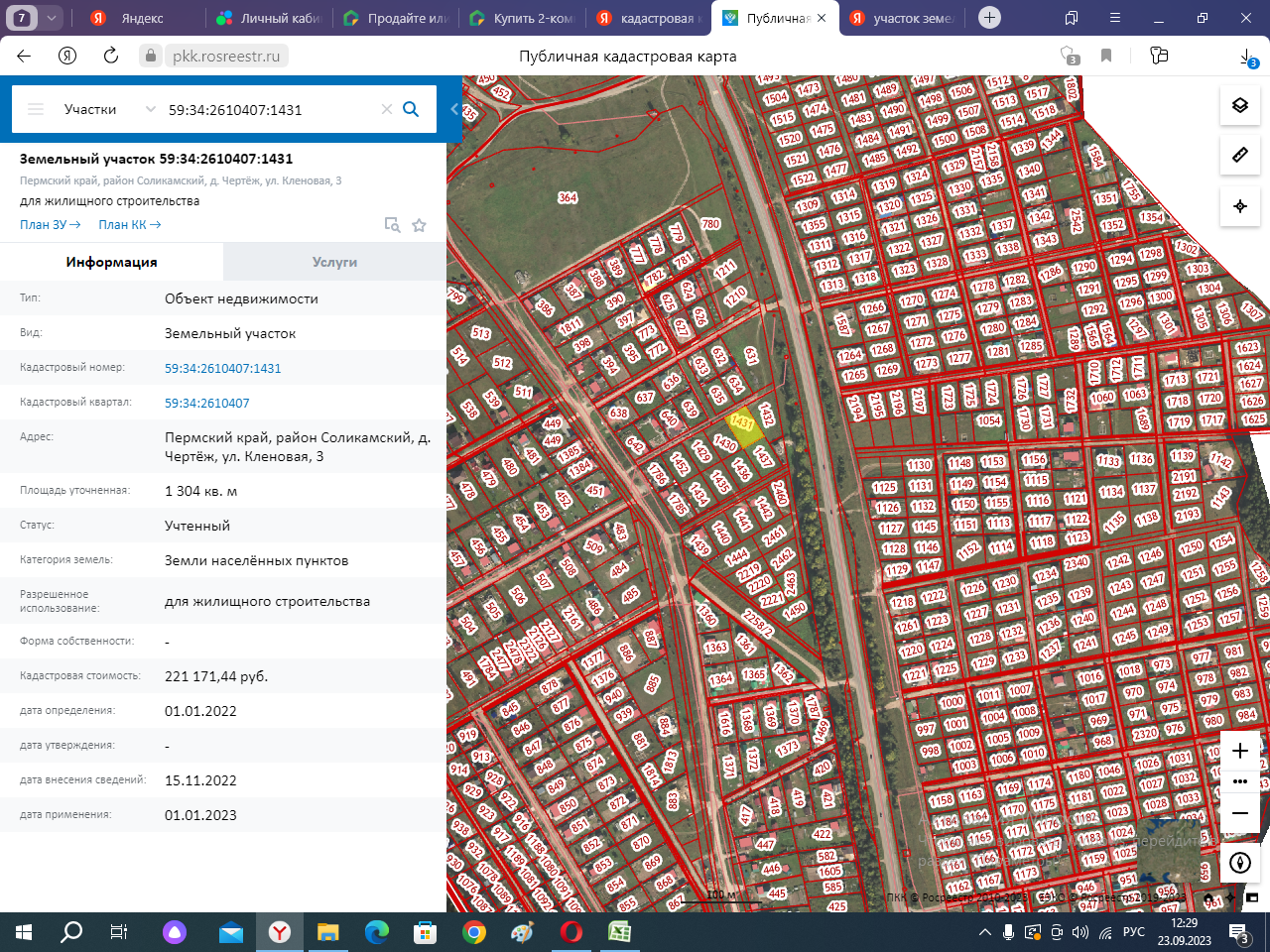
Task: Select the Информация tab
Action: point(111,262)
